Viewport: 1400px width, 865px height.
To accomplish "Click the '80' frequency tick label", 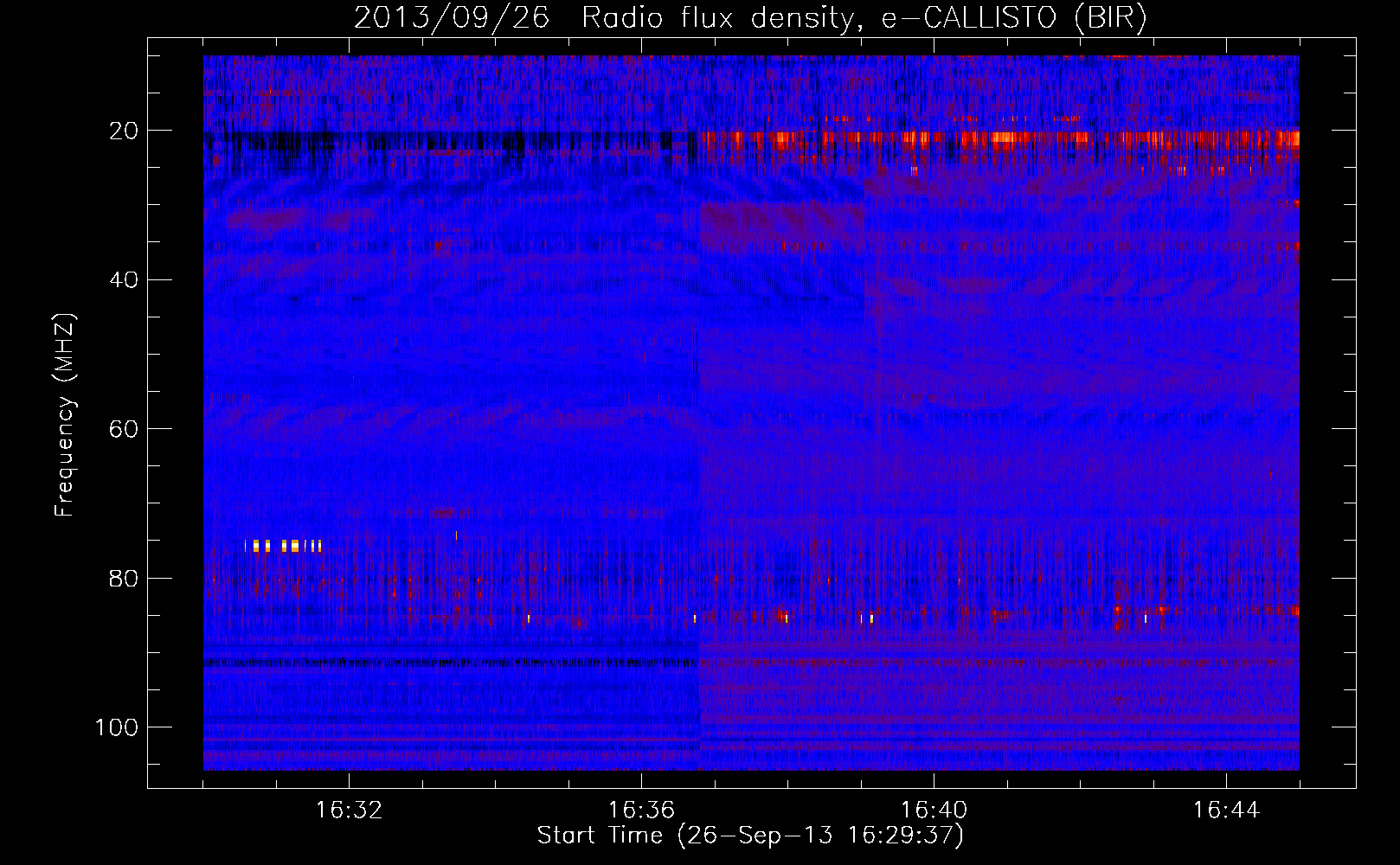I will pyautogui.click(x=124, y=579).
